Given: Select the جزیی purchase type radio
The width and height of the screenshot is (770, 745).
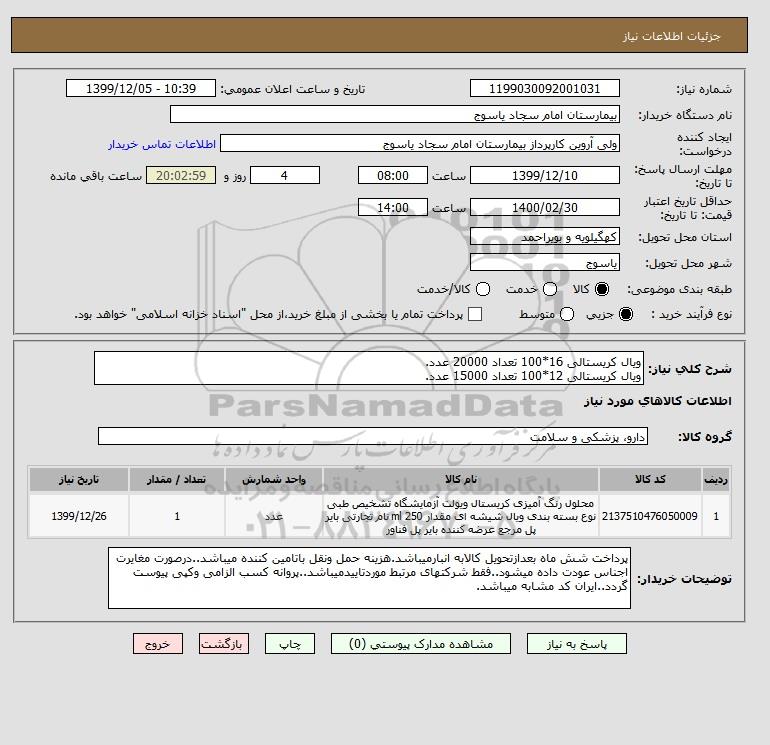Looking at the screenshot, I should click(x=626, y=314).
